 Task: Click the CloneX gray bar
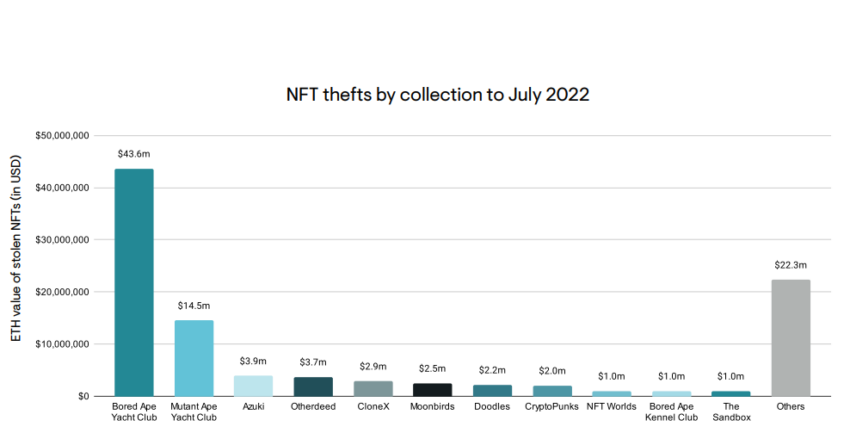point(373,389)
